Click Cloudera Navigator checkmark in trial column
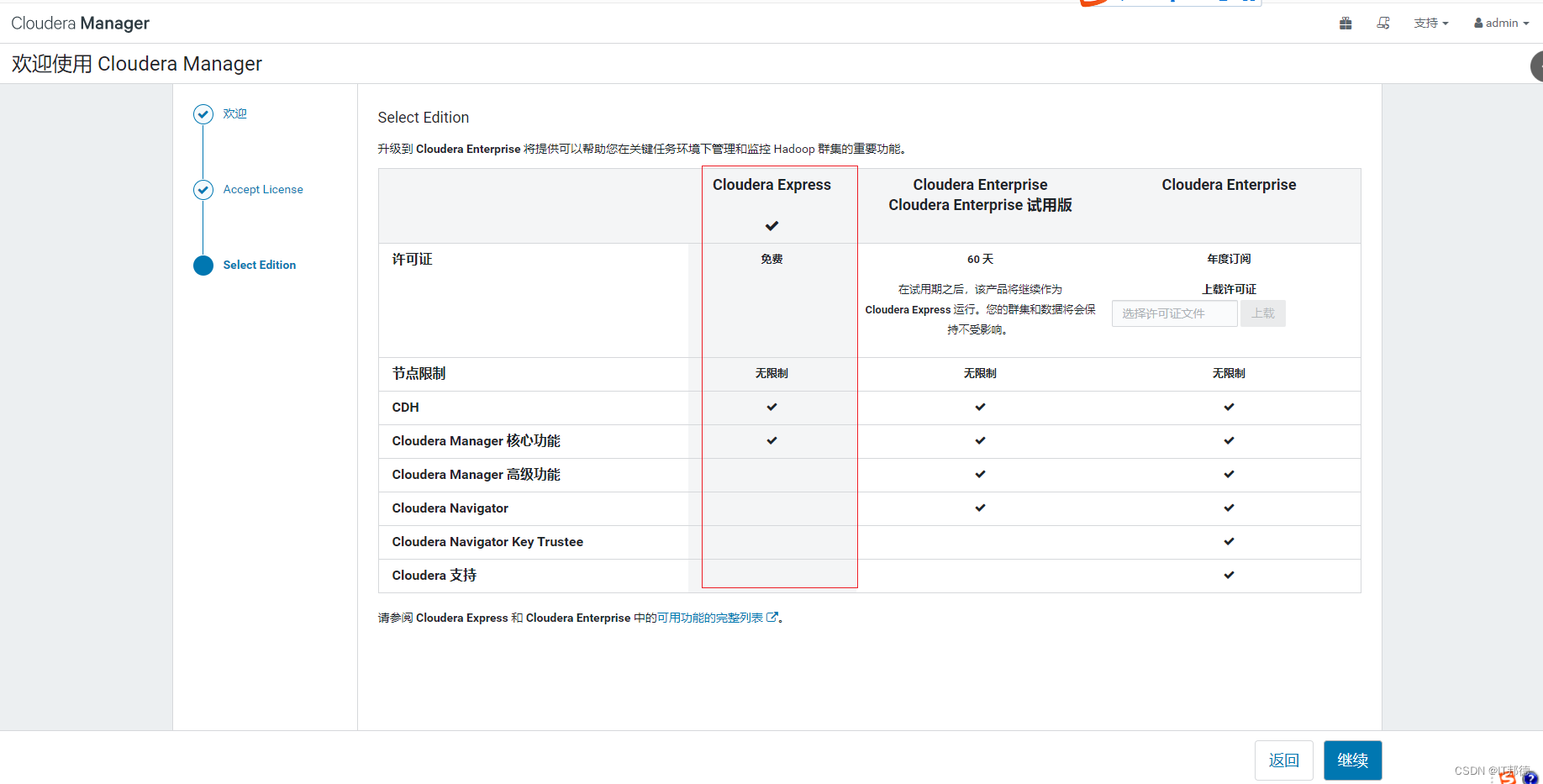This screenshot has height=784, width=1543. point(980,508)
